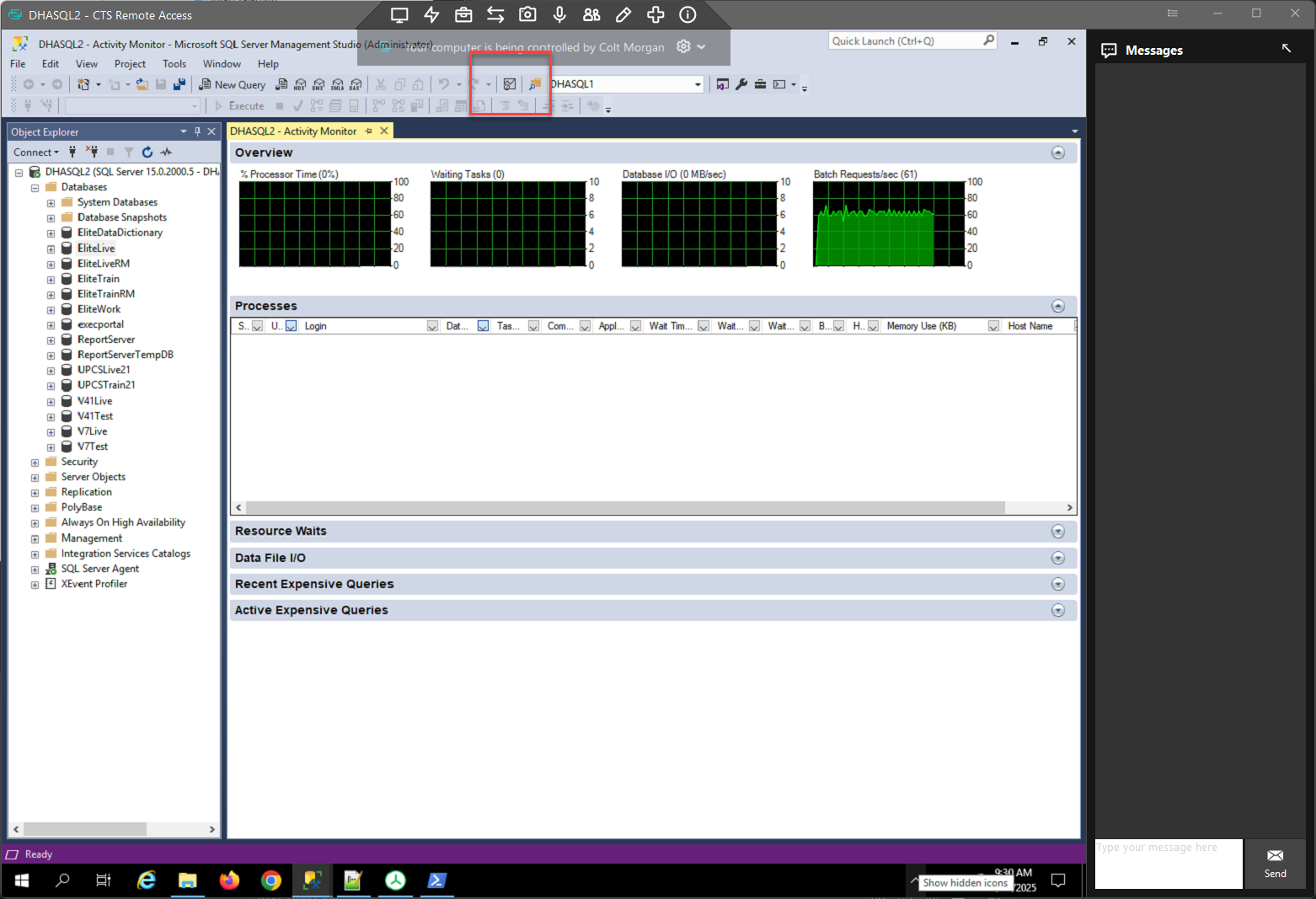Viewport: 1316px width, 899px height.
Task: Expand the Security folder node
Action: coord(35,463)
